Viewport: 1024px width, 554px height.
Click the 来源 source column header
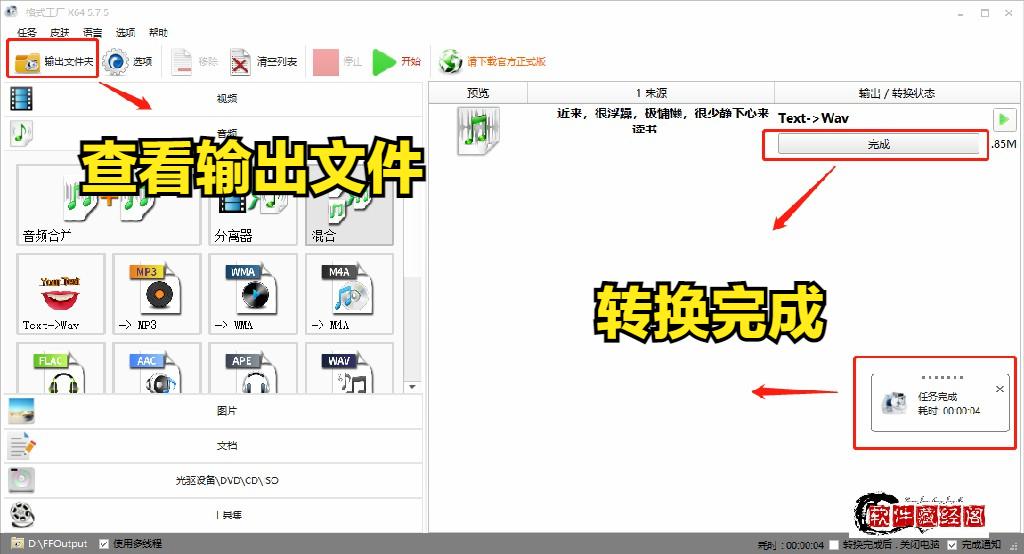pos(651,93)
